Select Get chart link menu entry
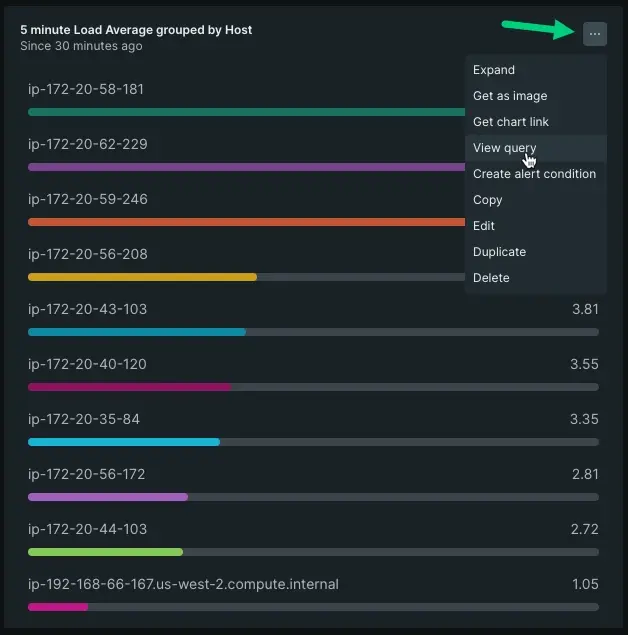The width and height of the screenshot is (628, 635). [x=511, y=122]
